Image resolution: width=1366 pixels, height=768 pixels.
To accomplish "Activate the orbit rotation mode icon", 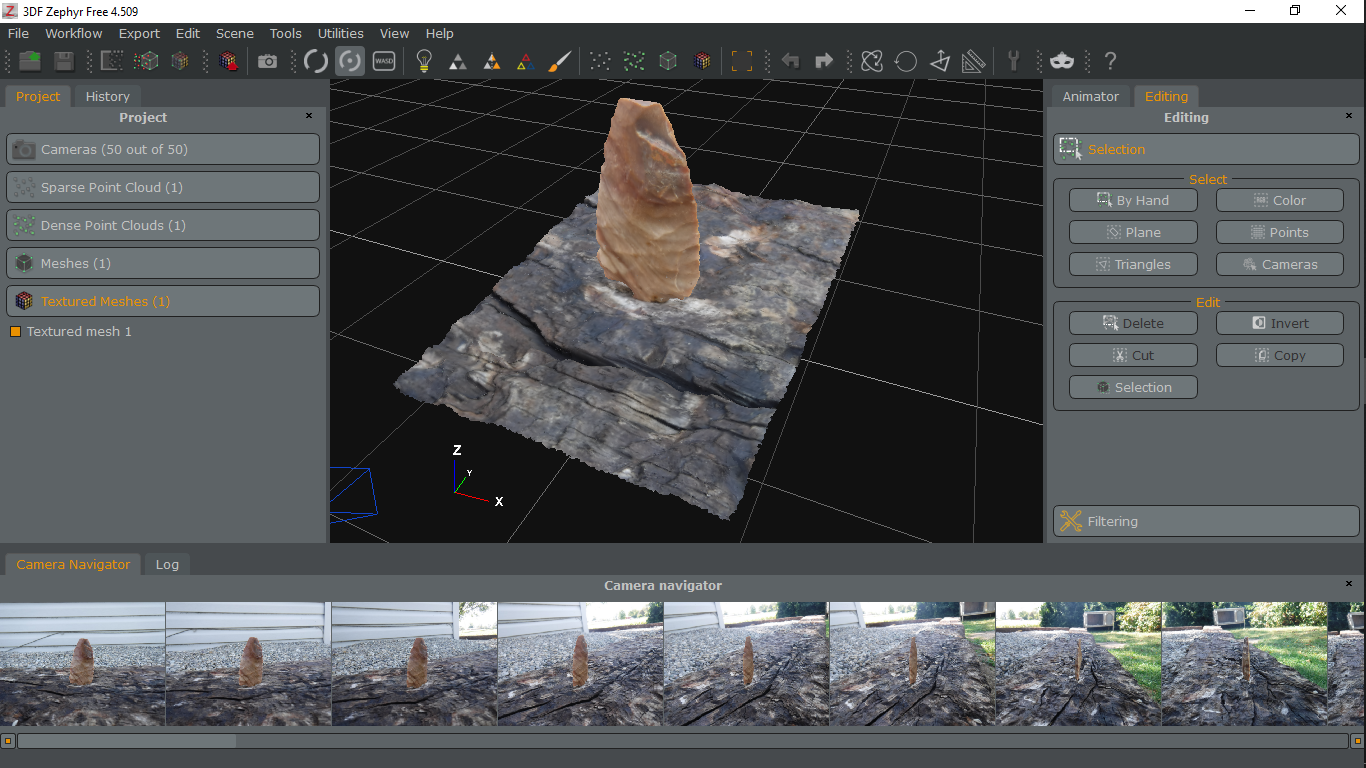I will 349,60.
